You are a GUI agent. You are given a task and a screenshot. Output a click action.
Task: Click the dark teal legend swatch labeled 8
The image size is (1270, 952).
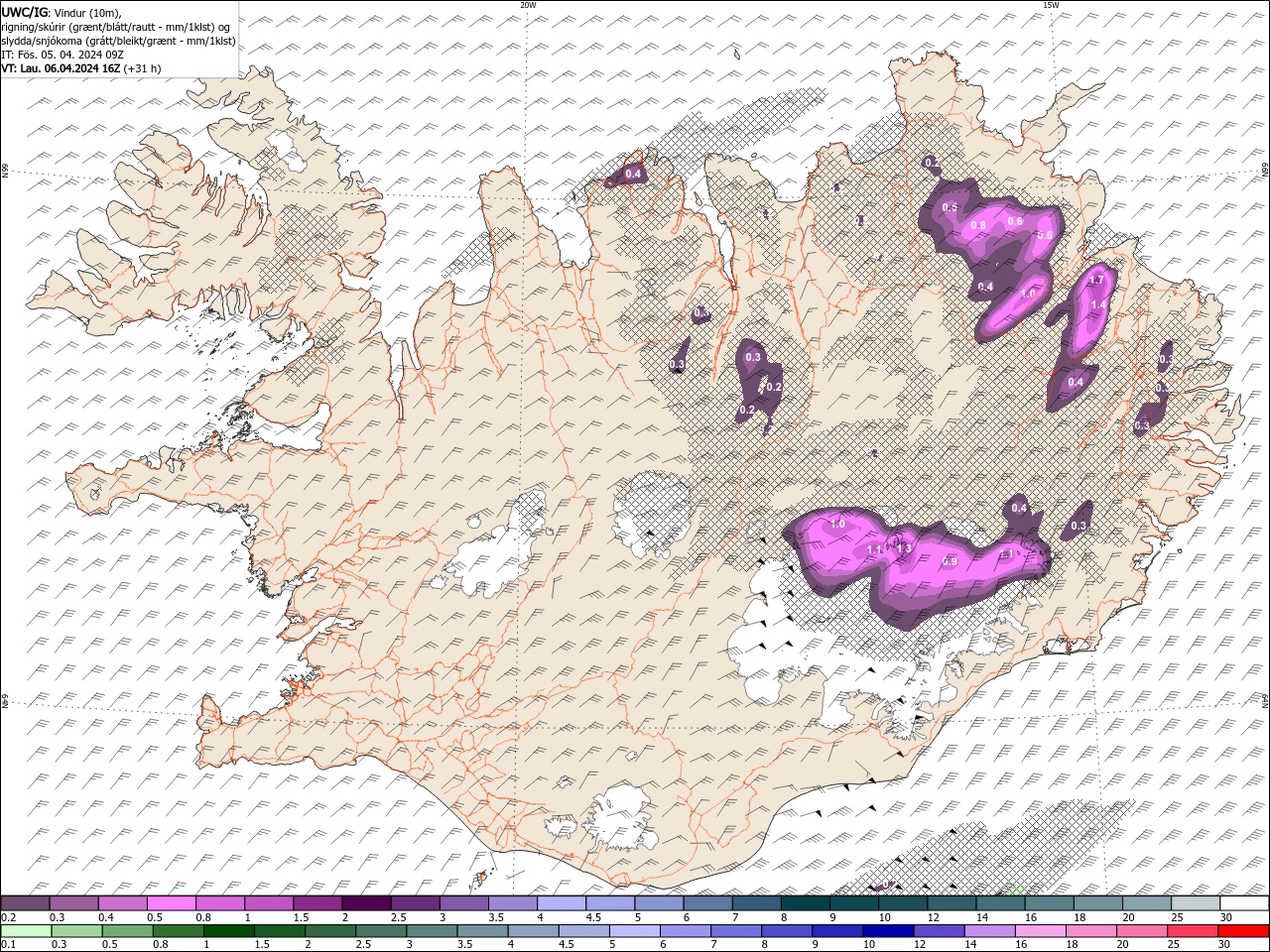[x=806, y=903]
